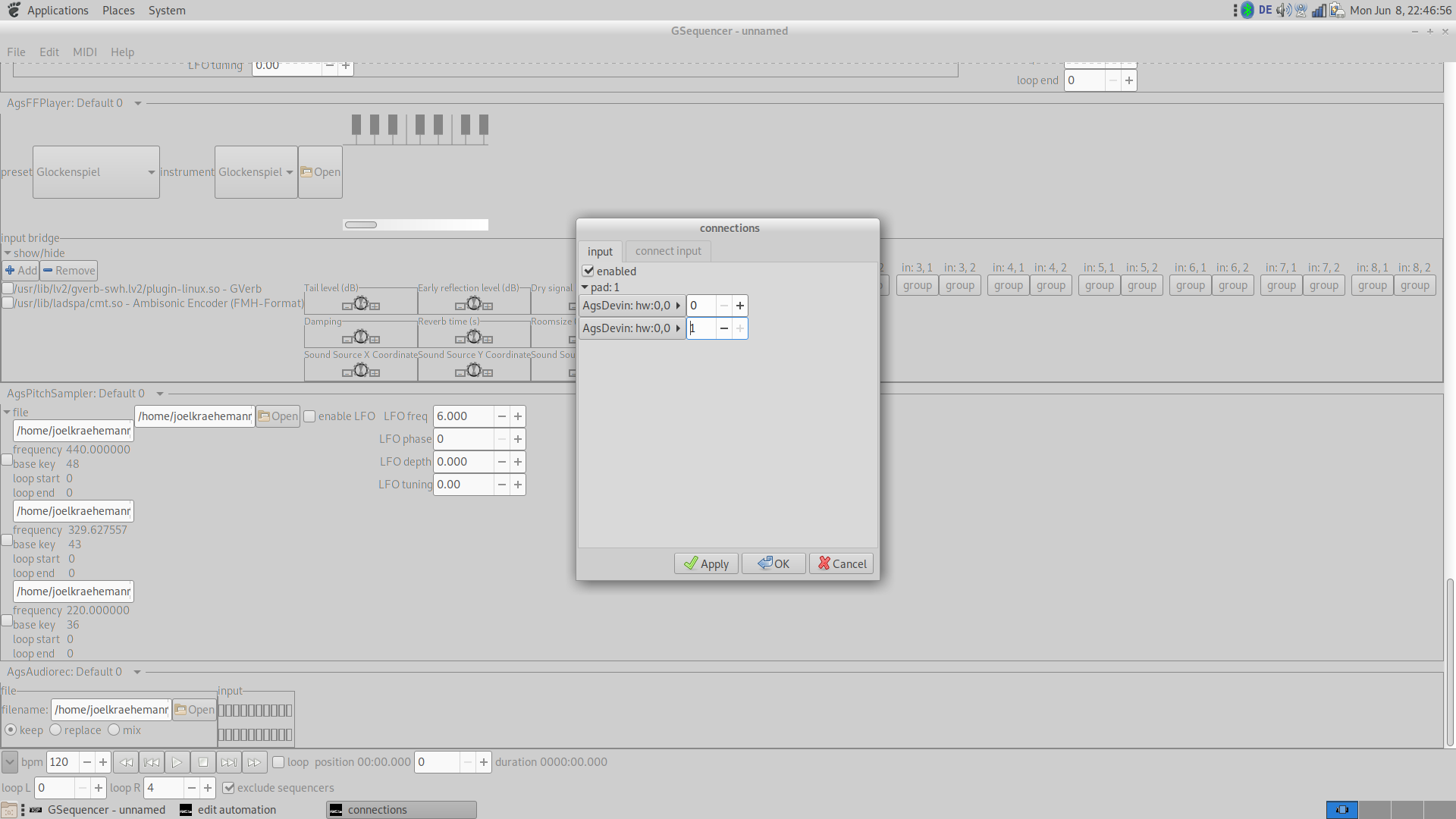Click Cancel in connections dialog
Viewport: 1456px width, 819px height.
pos(842,563)
